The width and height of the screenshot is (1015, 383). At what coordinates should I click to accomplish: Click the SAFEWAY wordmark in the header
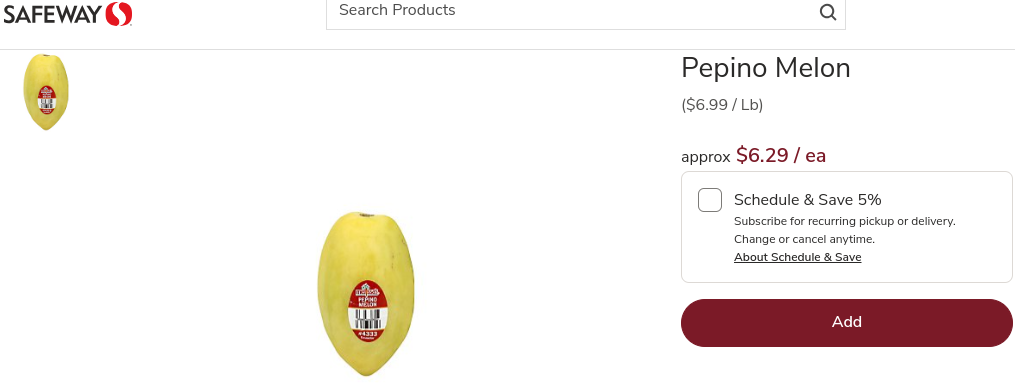pyautogui.click(x=53, y=14)
